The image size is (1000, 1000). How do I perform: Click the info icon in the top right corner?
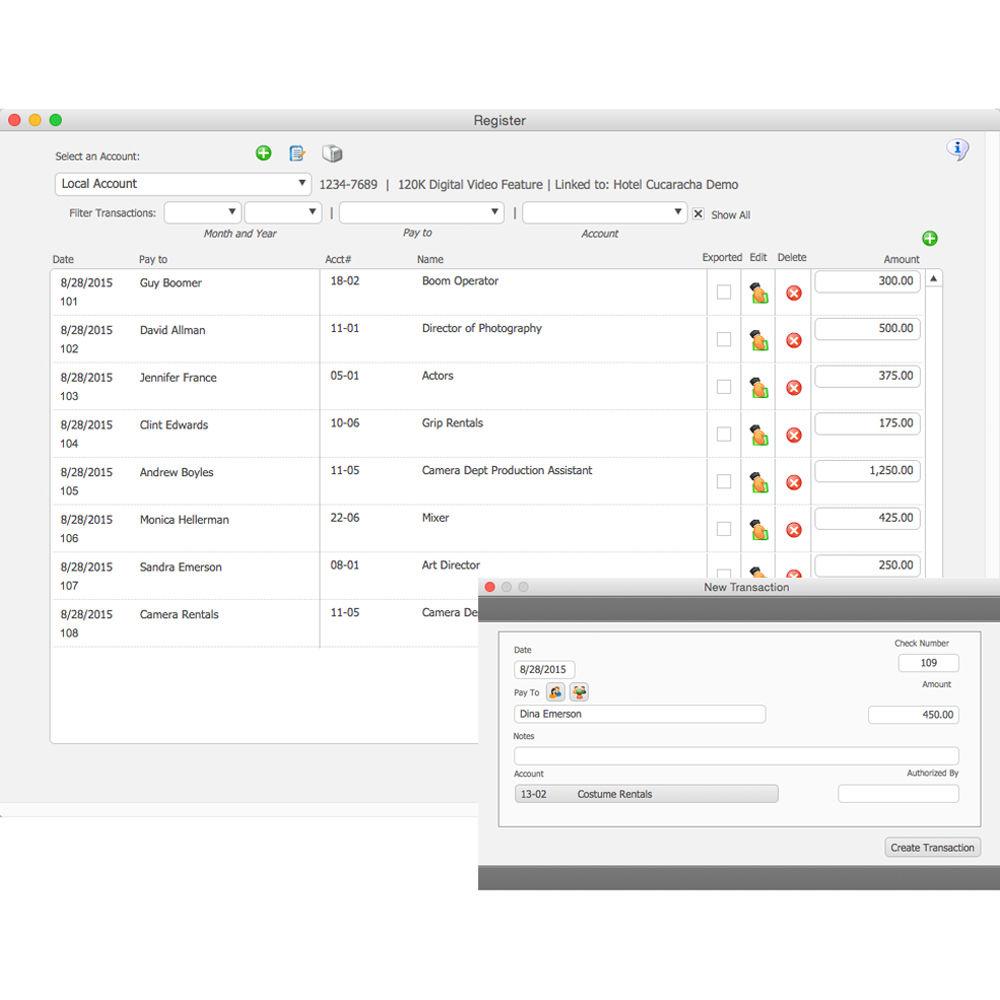click(x=957, y=148)
